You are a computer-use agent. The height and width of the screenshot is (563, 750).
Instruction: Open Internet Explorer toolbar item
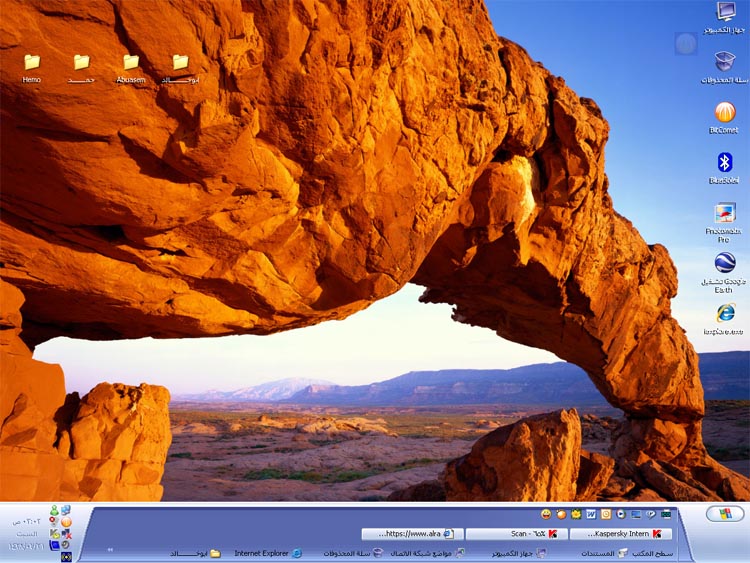pyautogui.click(x=268, y=553)
